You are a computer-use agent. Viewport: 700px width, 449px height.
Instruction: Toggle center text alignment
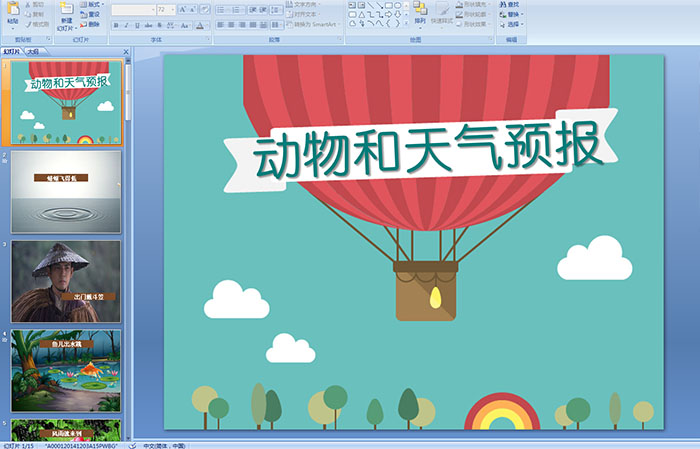(231, 25)
